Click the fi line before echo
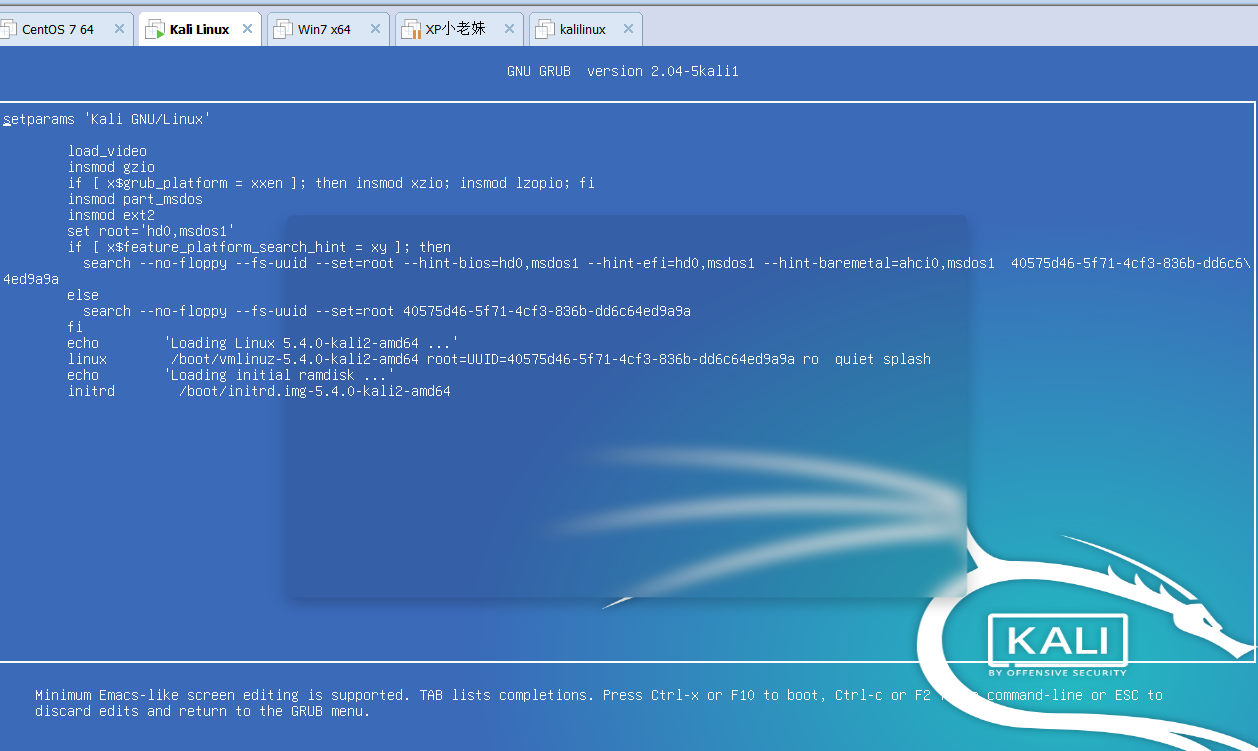The image size is (1258, 751). click(75, 327)
